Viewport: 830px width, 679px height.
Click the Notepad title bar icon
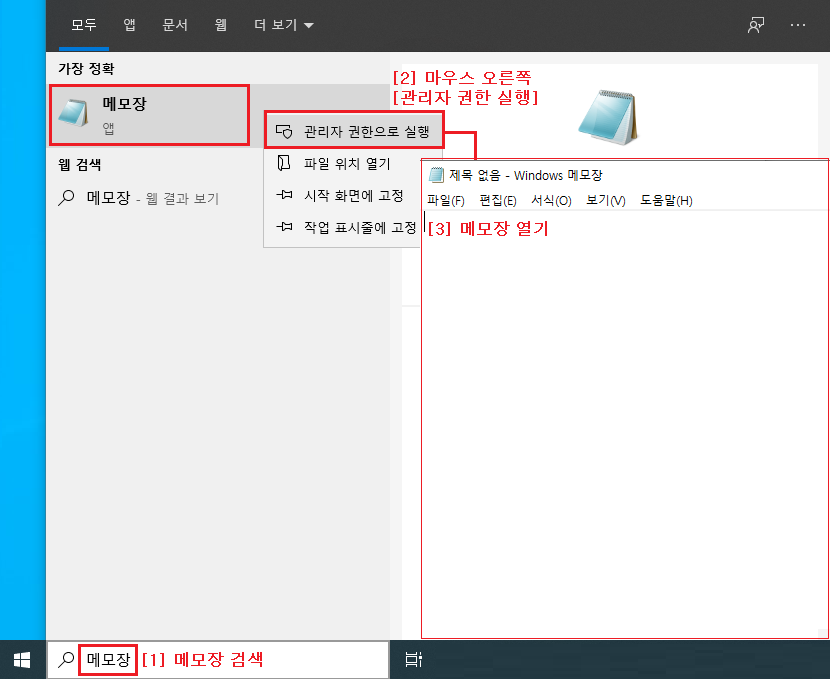(x=436, y=175)
